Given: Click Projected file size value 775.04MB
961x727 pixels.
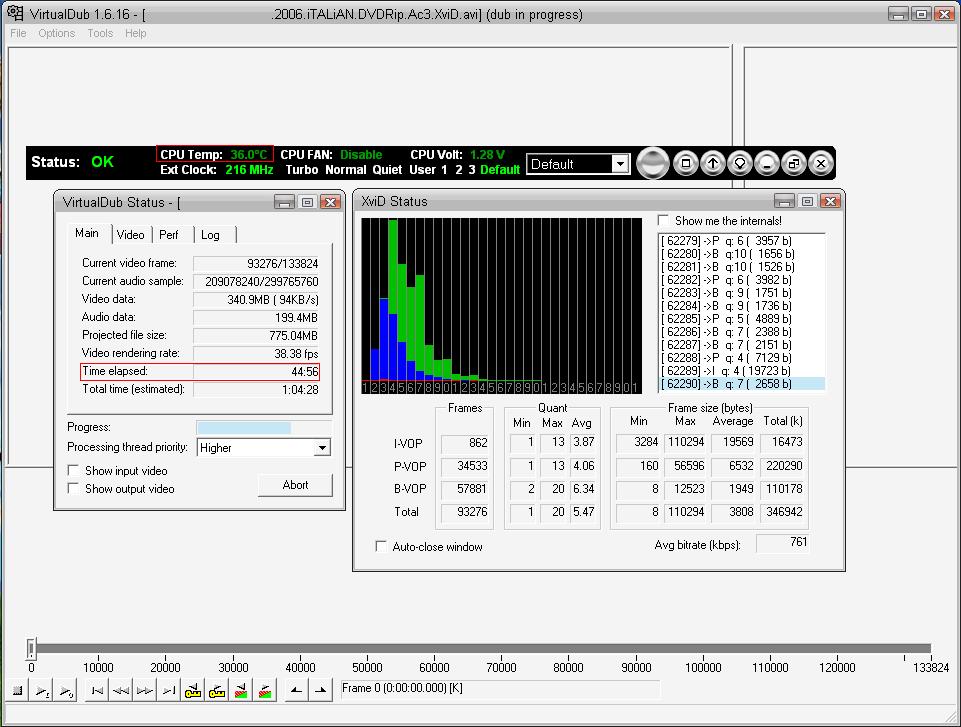Looking at the screenshot, I should [x=256, y=336].
